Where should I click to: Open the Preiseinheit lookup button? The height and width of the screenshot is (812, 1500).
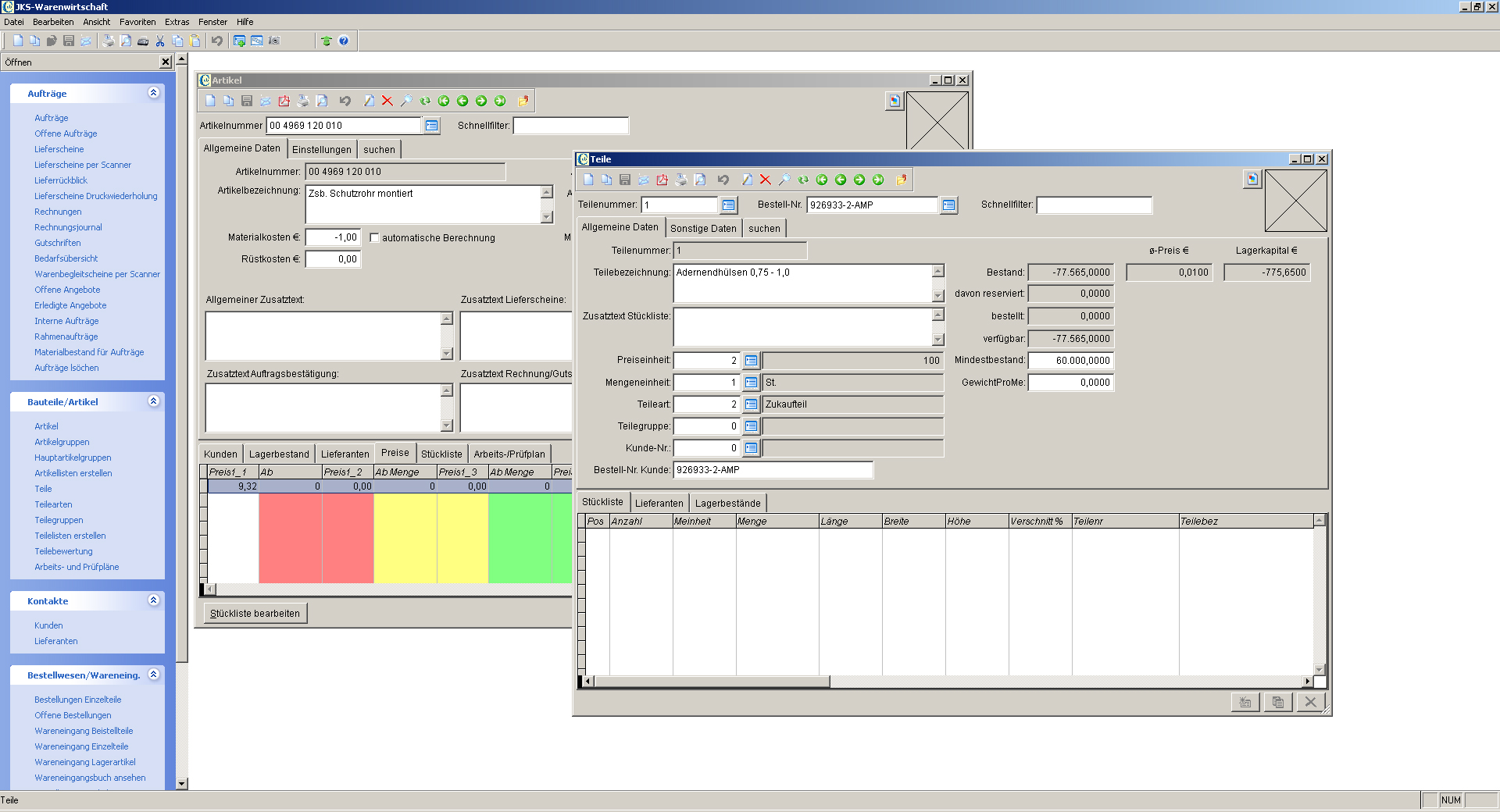coord(751,361)
